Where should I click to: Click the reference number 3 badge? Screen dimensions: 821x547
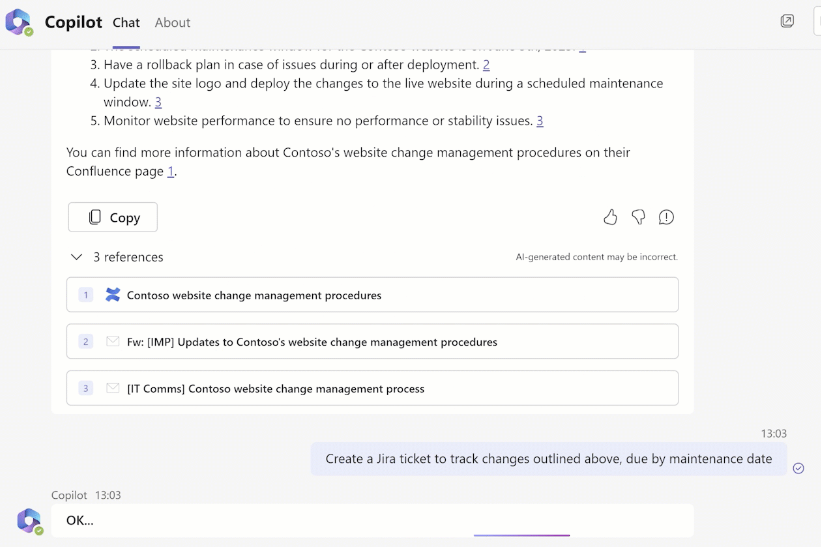point(86,388)
